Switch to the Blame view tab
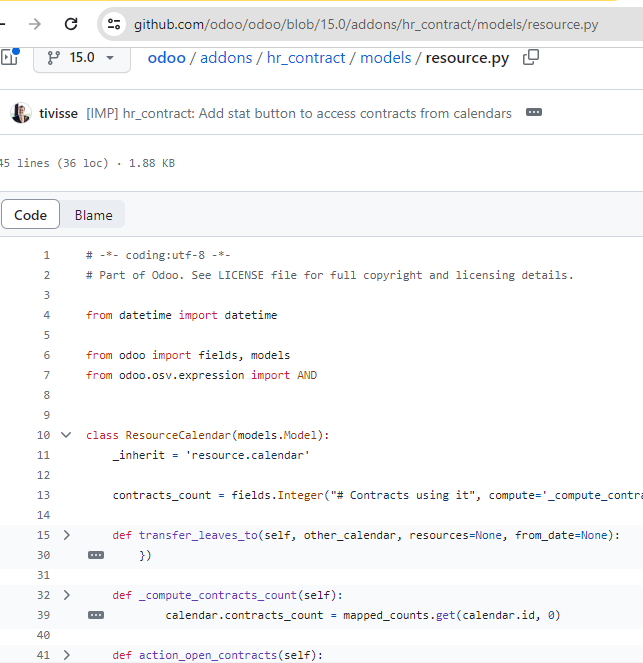Viewport: 643px width, 663px height. [93, 215]
